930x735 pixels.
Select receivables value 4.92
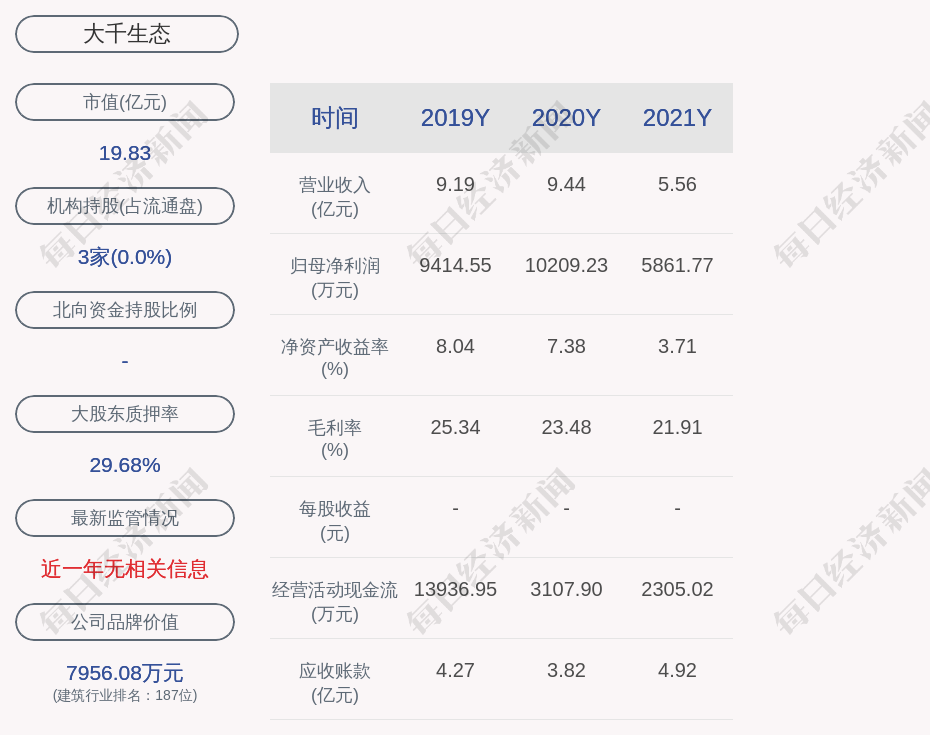(x=677, y=670)
